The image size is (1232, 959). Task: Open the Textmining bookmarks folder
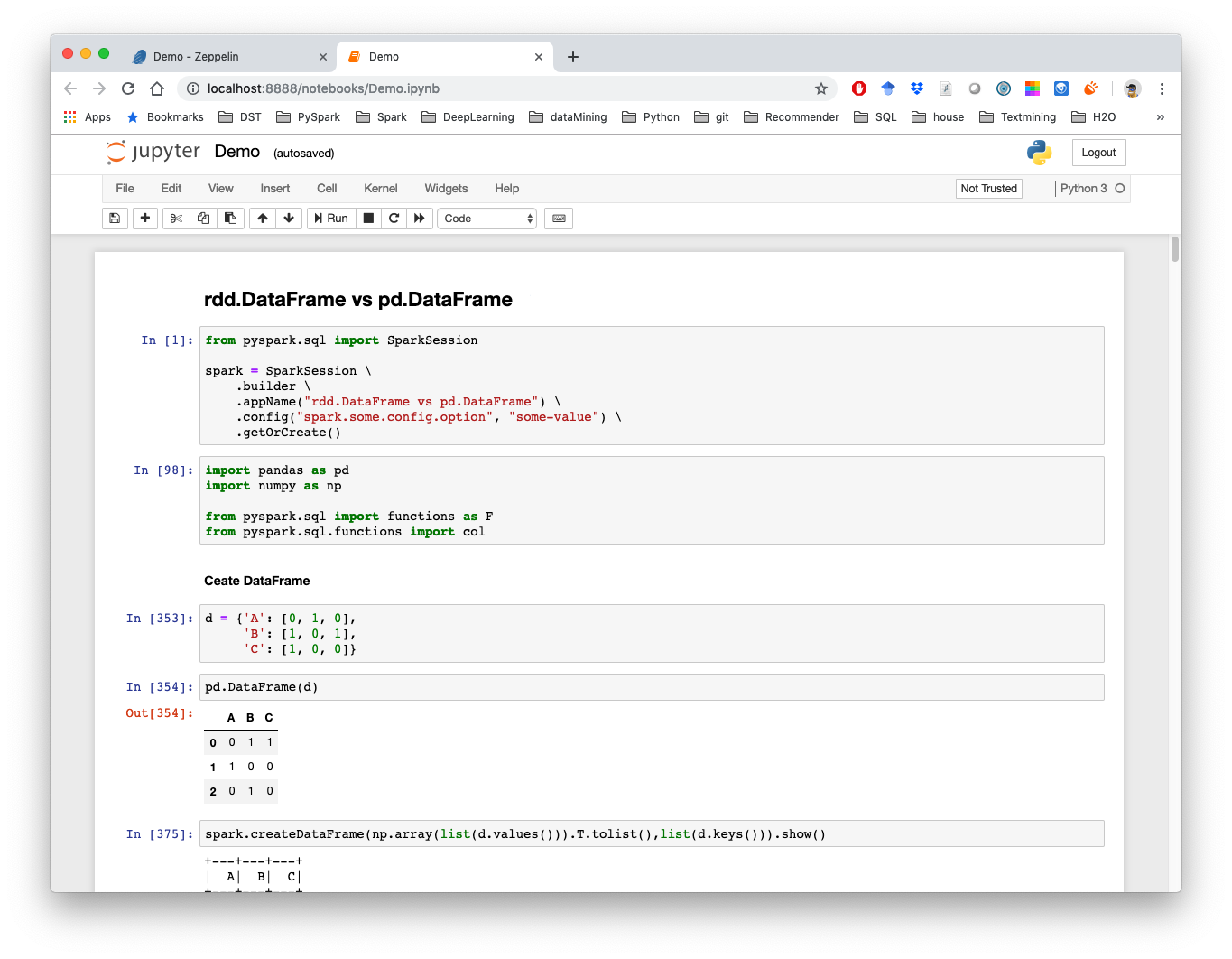click(x=1018, y=117)
